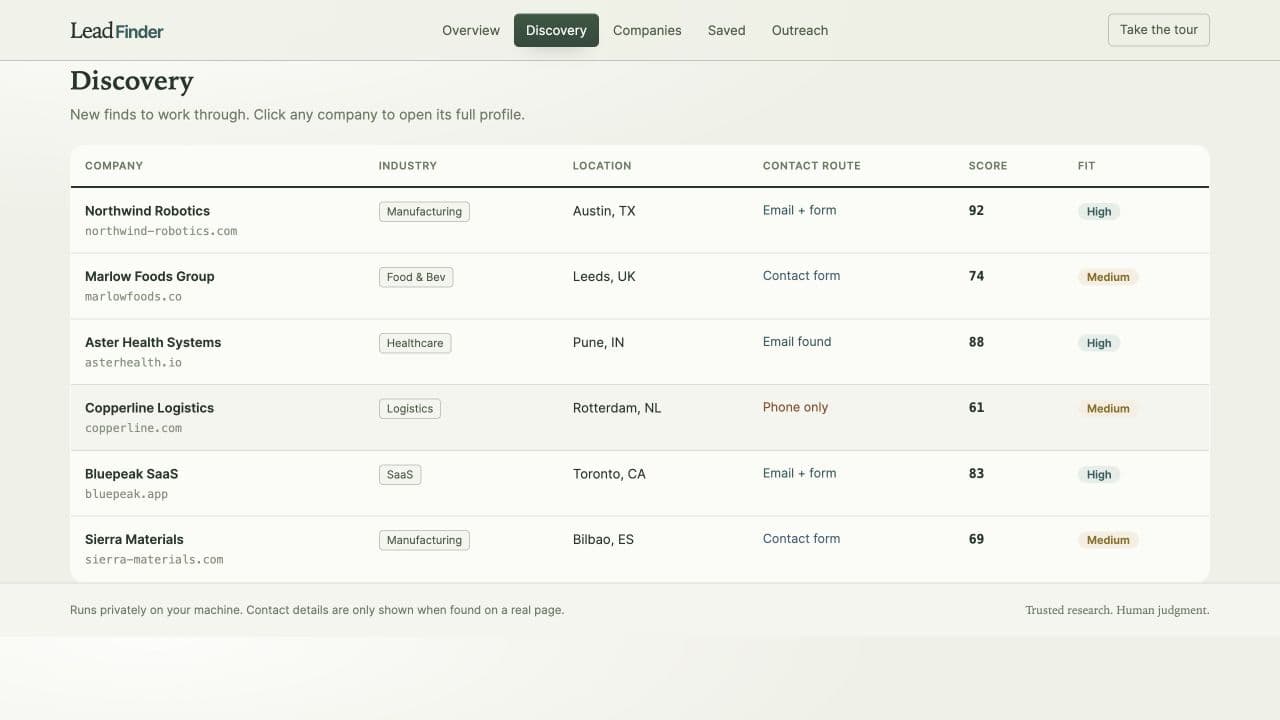The width and height of the screenshot is (1280, 720).
Task: Click the Location column header
Action: (602, 166)
